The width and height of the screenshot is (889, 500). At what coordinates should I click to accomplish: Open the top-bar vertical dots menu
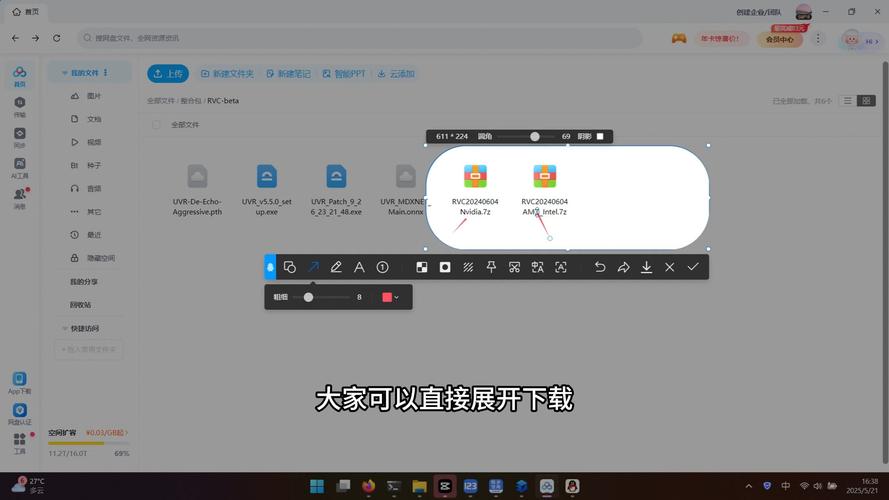click(x=818, y=39)
